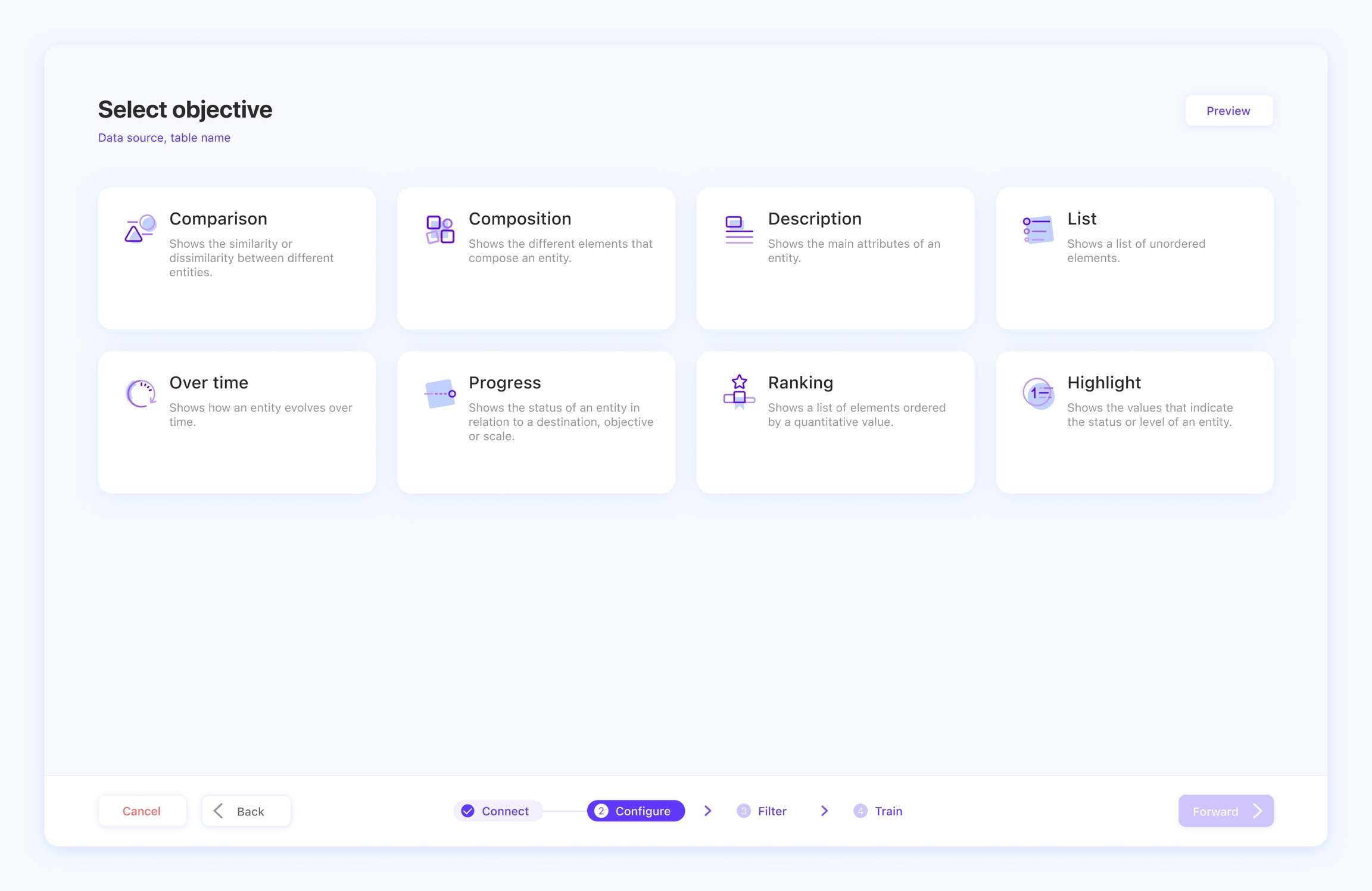
Task: Click the chevron between Filter and Train
Action: click(824, 811)
